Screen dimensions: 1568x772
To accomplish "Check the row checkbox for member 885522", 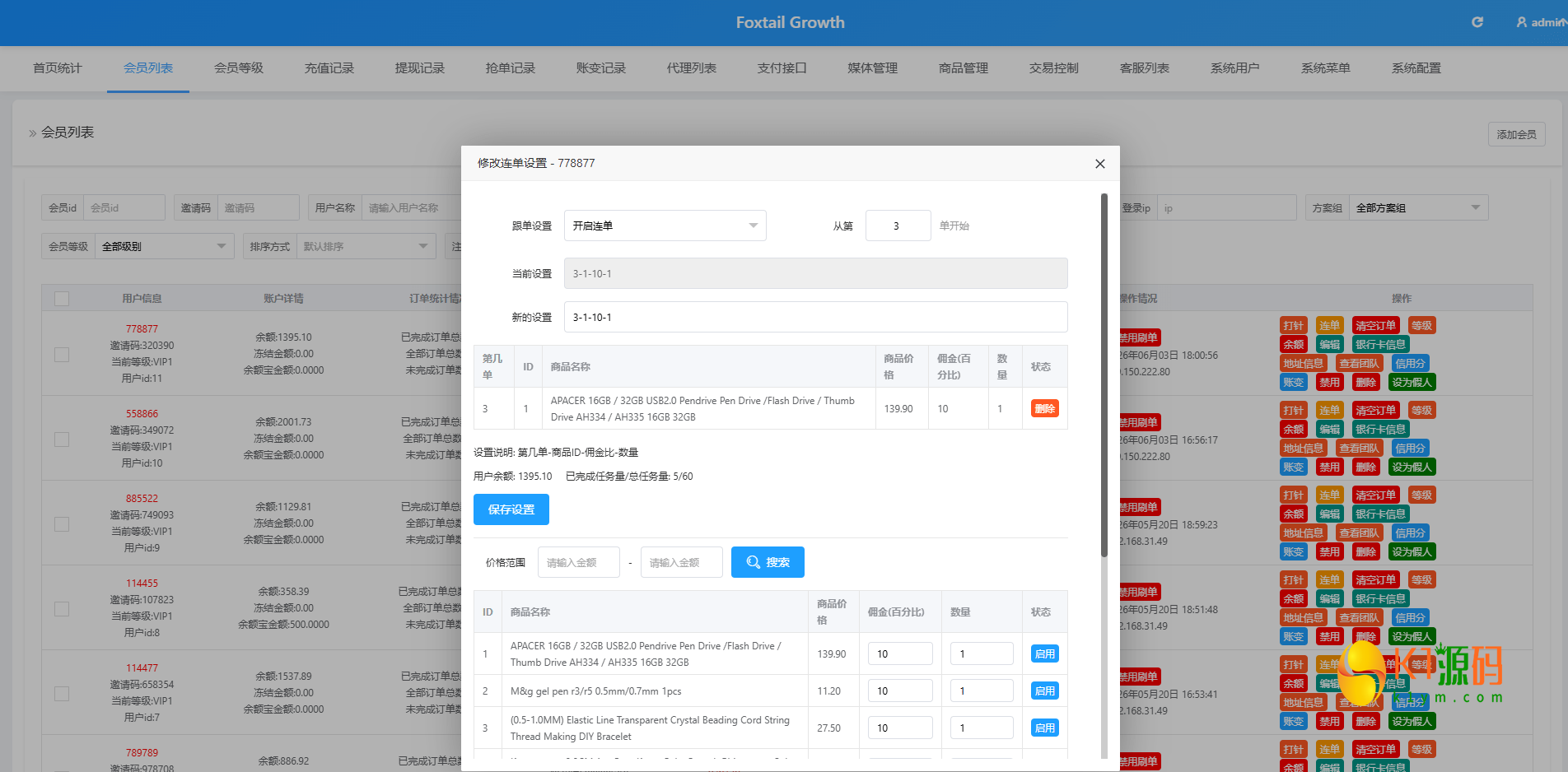I will (62, 523).
